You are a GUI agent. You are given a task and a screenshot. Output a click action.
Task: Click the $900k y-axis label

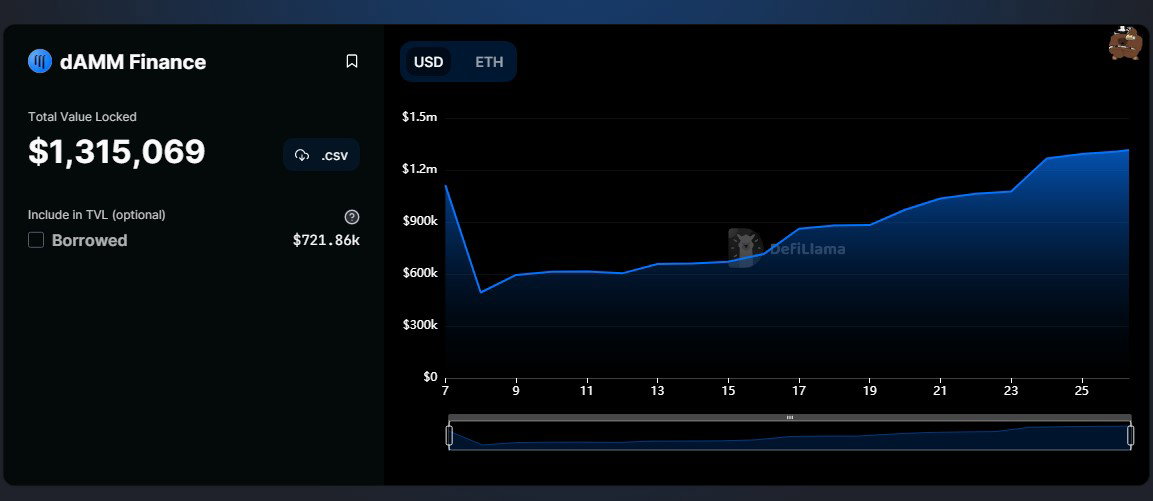pyautogui.click(x=420, y=221)
